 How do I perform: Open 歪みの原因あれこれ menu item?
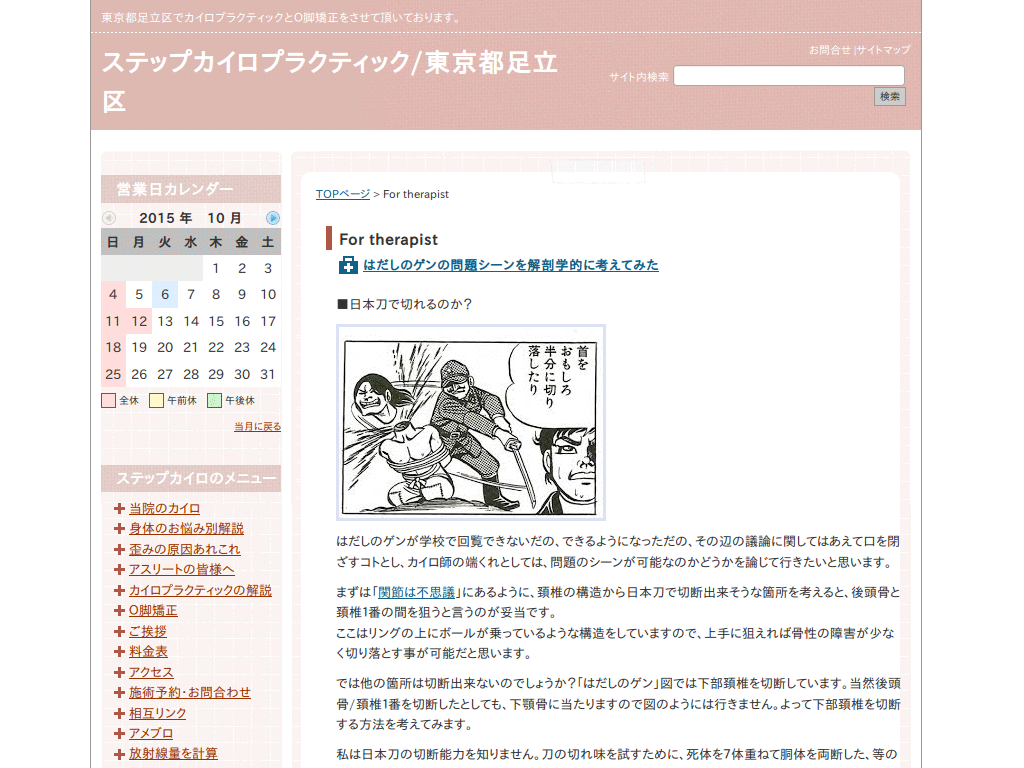tap(185, 549)
